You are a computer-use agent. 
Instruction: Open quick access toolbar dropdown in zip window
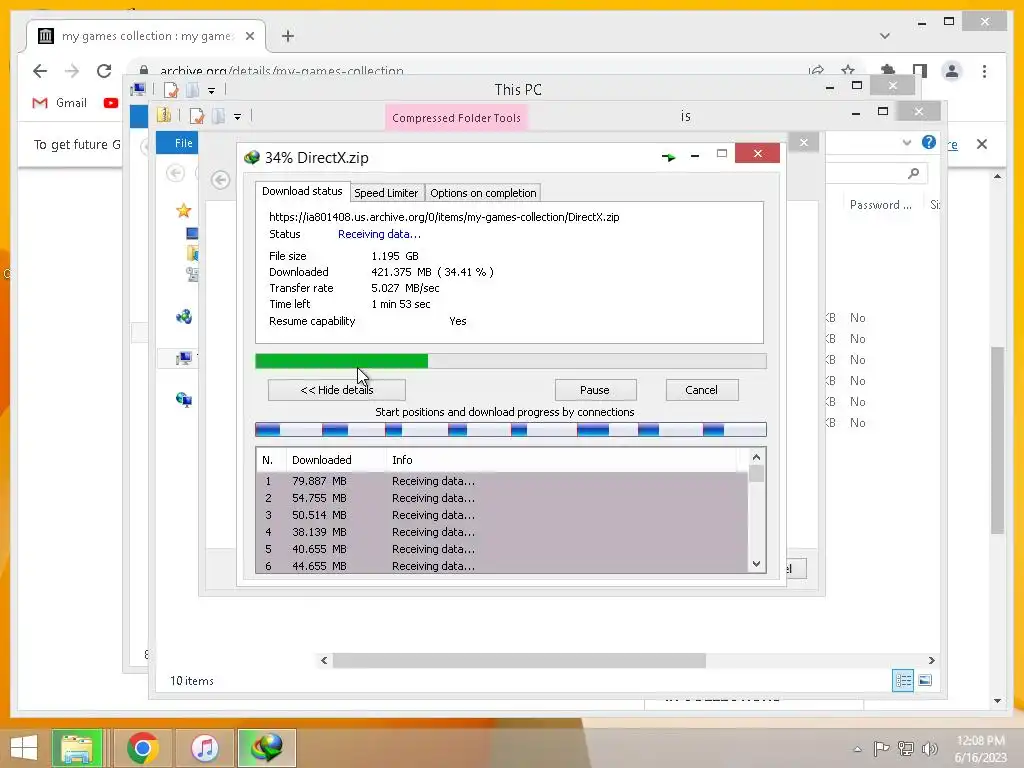pyautogui.click(x=238, y=117)
